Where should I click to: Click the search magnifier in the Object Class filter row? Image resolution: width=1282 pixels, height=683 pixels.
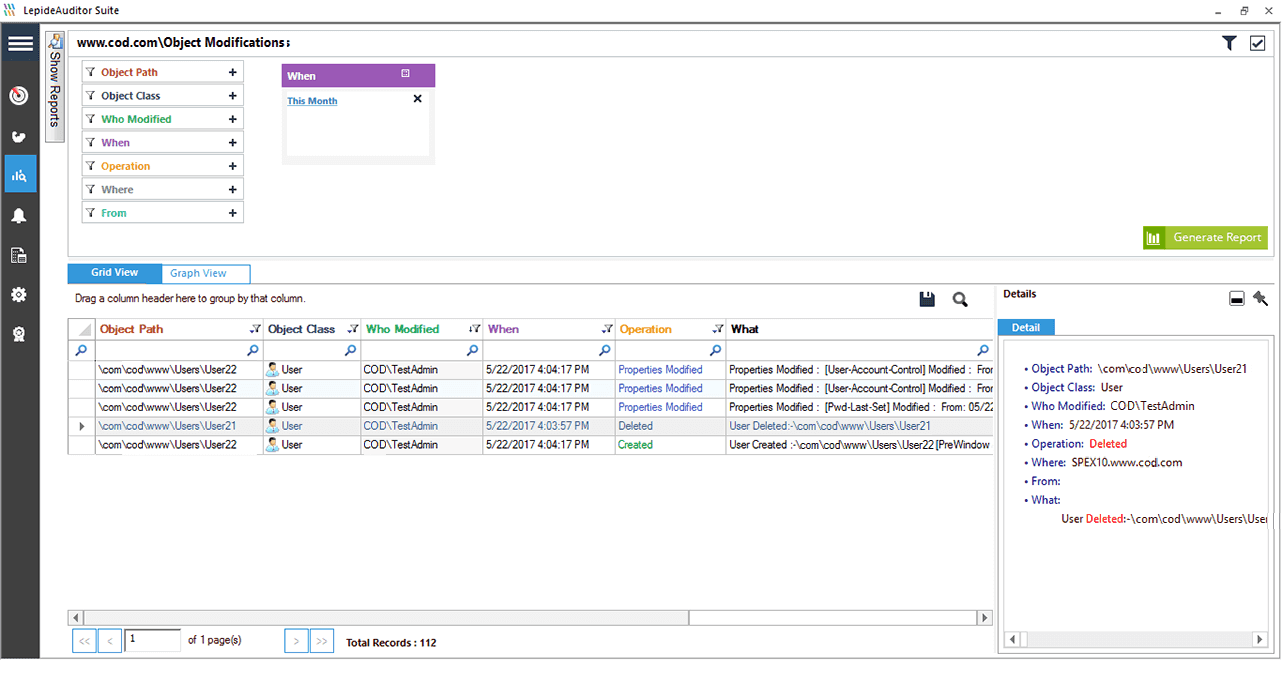pos(350,350)
